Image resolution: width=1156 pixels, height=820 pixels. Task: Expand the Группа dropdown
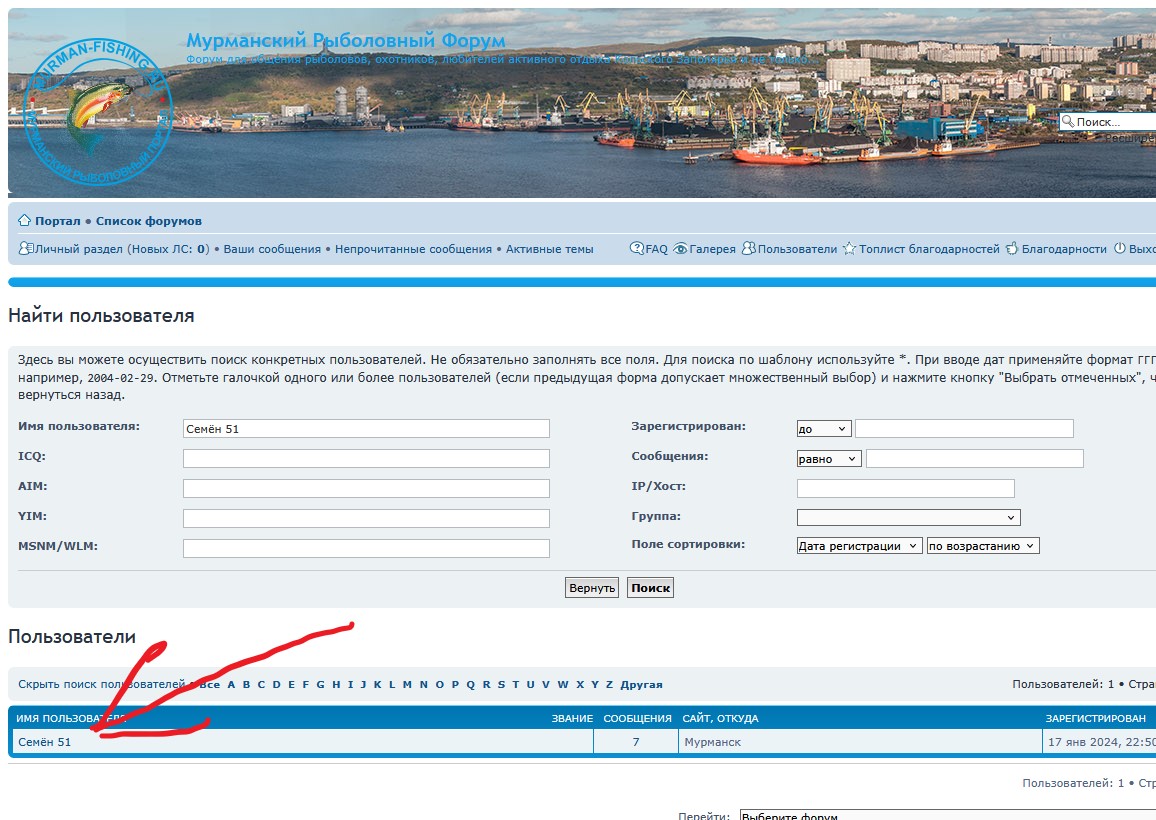[908, 518]
